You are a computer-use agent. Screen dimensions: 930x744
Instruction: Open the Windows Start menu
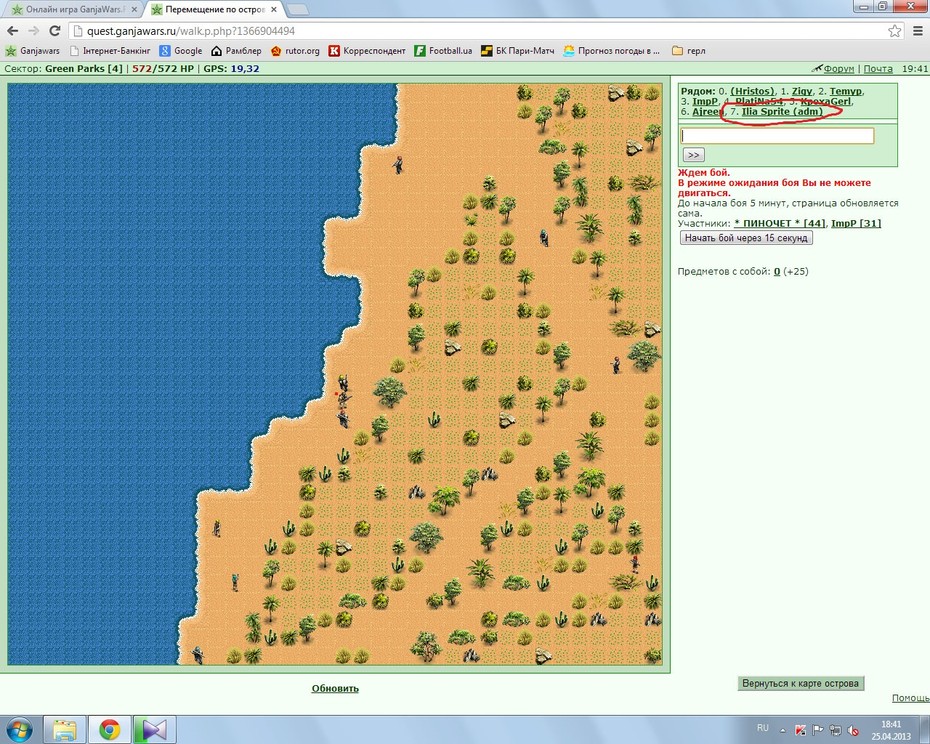point(18,730)
